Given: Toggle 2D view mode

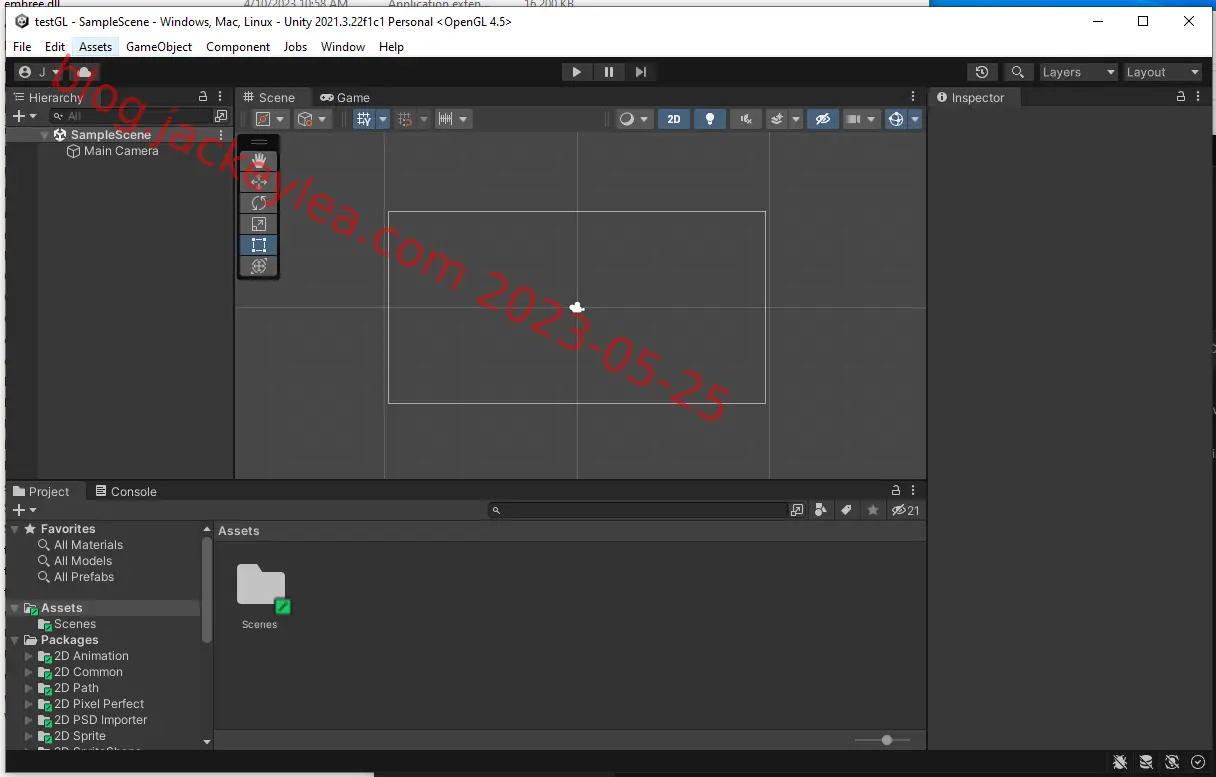Looking at the screenshot, I should [x=674, y=119].
